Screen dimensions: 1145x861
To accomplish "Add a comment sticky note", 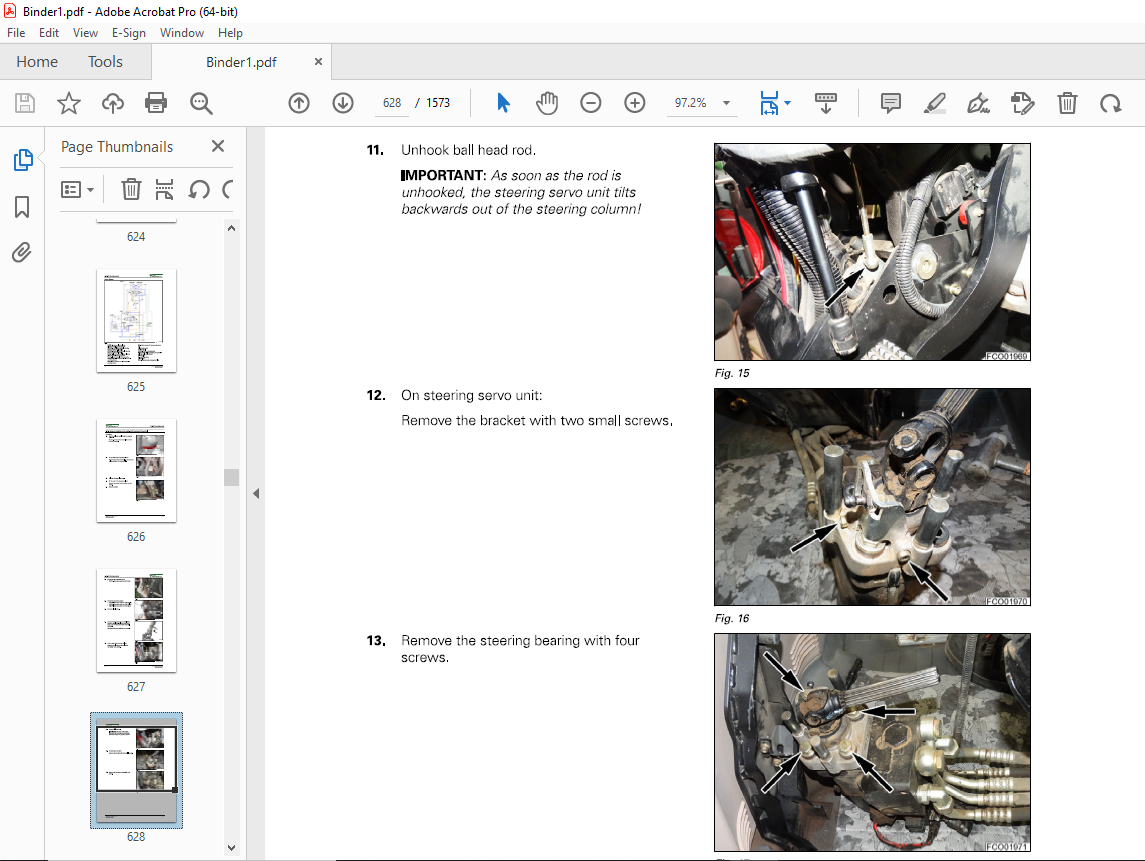I will (891, 103).
